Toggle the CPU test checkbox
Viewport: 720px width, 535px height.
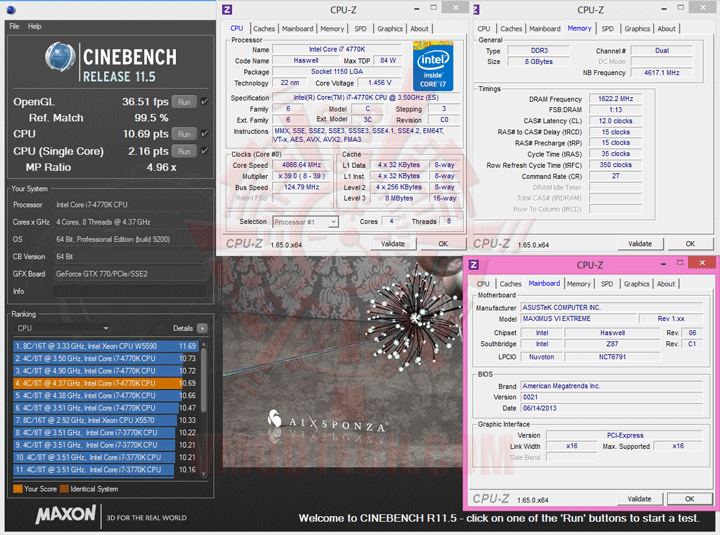(204, 133)
